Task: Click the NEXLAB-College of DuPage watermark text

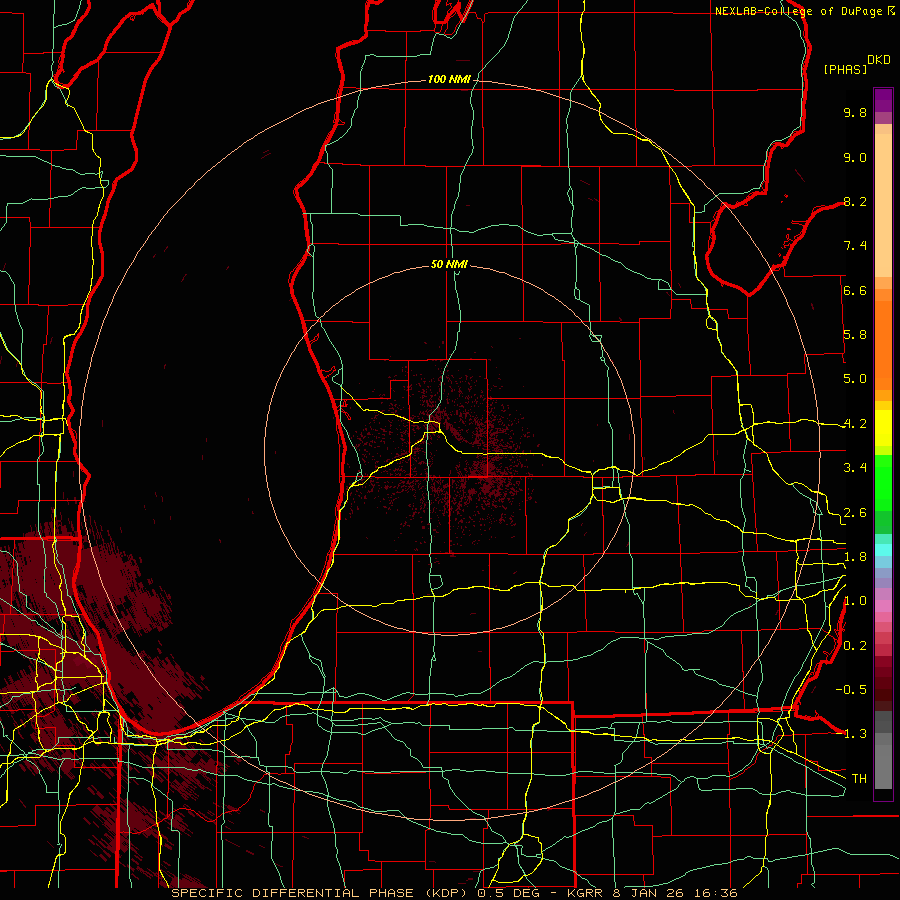Action: pos(798,11)
